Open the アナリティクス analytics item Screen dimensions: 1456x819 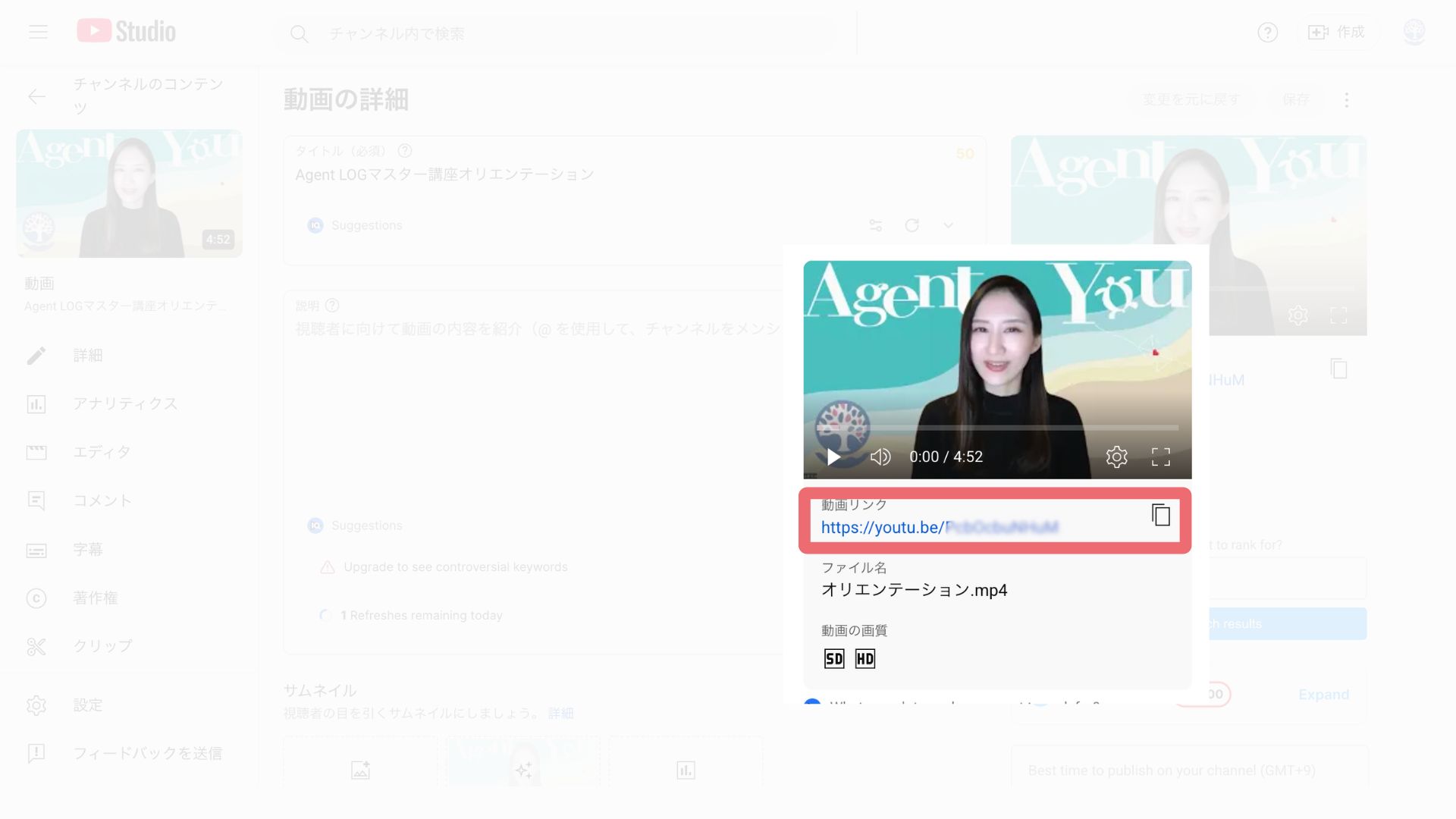(125, 403)
